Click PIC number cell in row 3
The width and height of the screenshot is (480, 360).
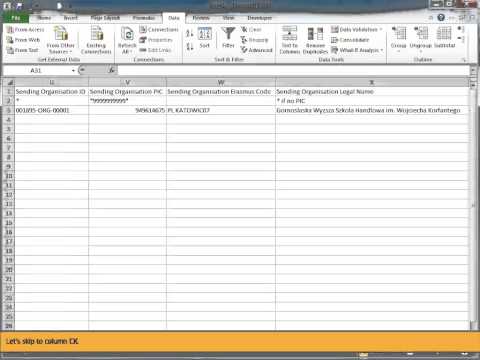tap(127, 110)
